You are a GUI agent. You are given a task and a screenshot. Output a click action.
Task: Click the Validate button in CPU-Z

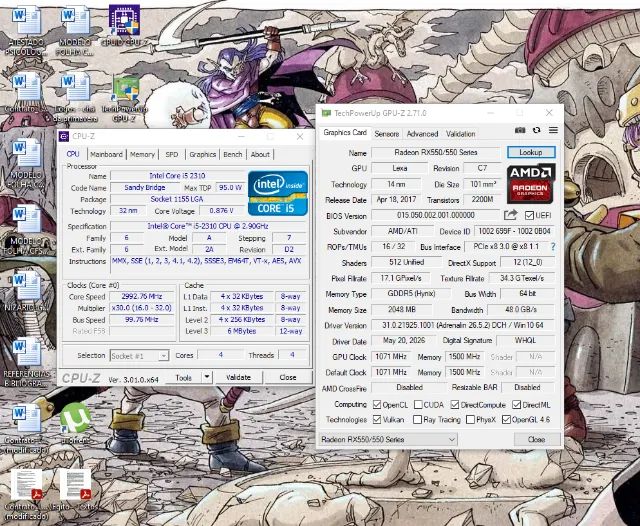(x=238, y=377)
